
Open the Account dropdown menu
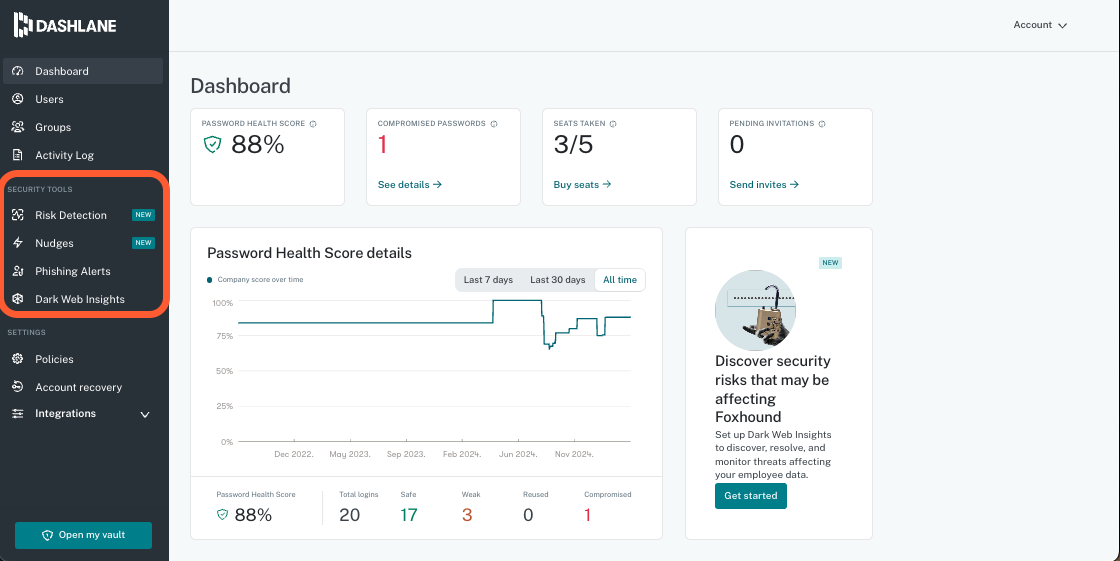pyautogui.click(x=1040, y=25)
